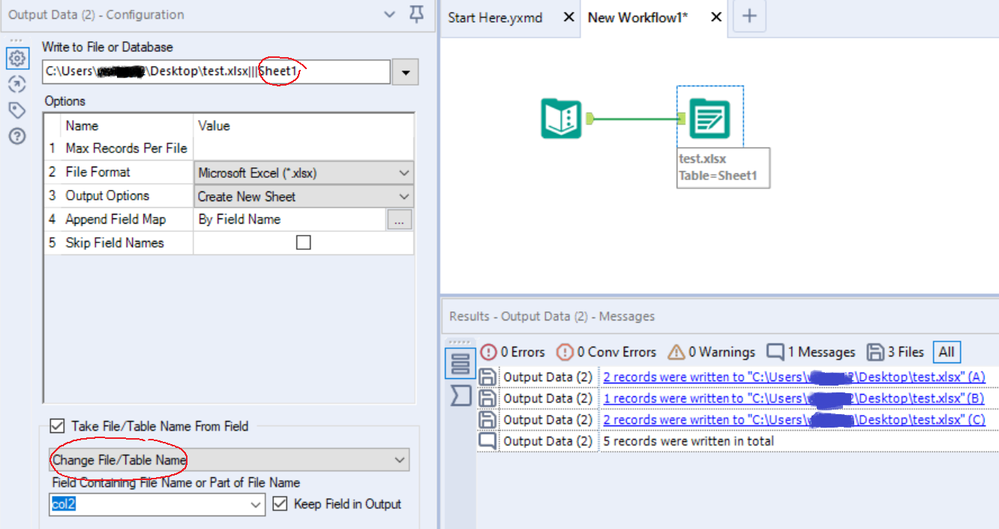999x529 pixels.
Task: Show the sigma summary icon in Results
Action: [x=460, y=395]
